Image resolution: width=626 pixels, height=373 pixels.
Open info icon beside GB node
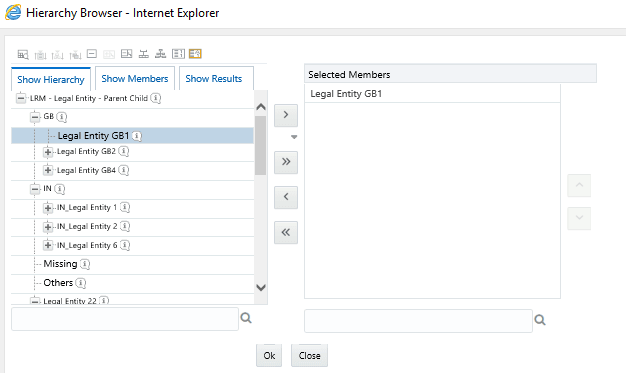(61, 117)
